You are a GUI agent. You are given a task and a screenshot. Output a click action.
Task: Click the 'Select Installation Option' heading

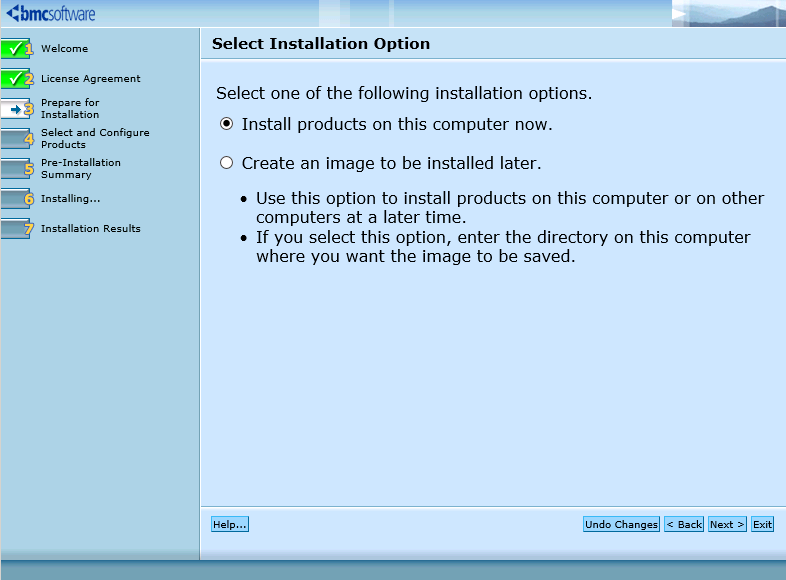(x=321, y=44)
